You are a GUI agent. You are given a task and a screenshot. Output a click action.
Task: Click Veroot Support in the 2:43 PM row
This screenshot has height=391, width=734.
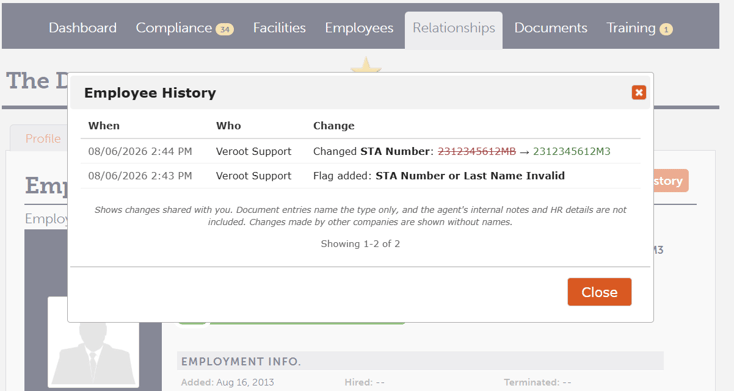(253, 176)
